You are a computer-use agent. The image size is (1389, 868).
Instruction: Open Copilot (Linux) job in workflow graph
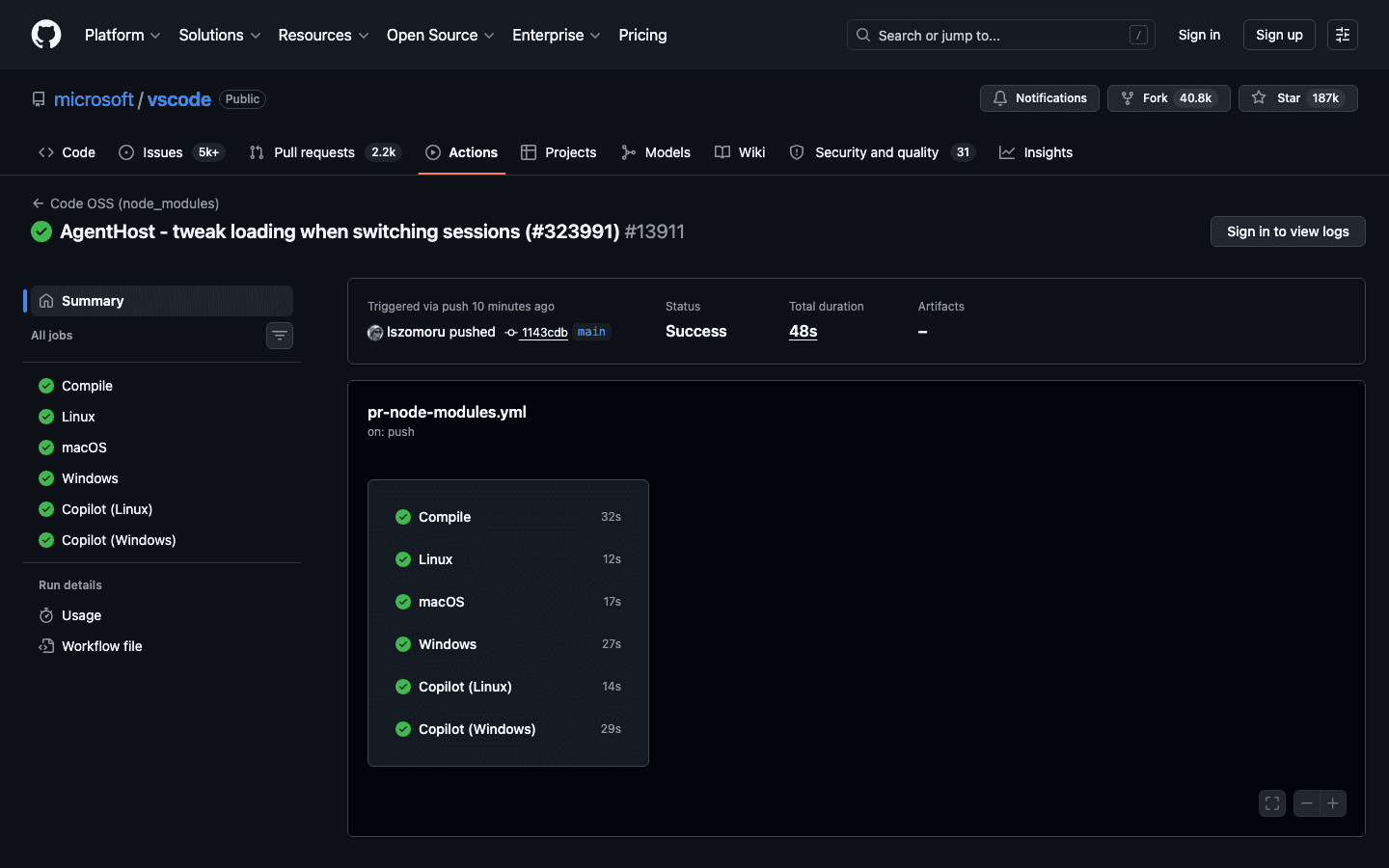pyautogui.click(x=508, y=687)
